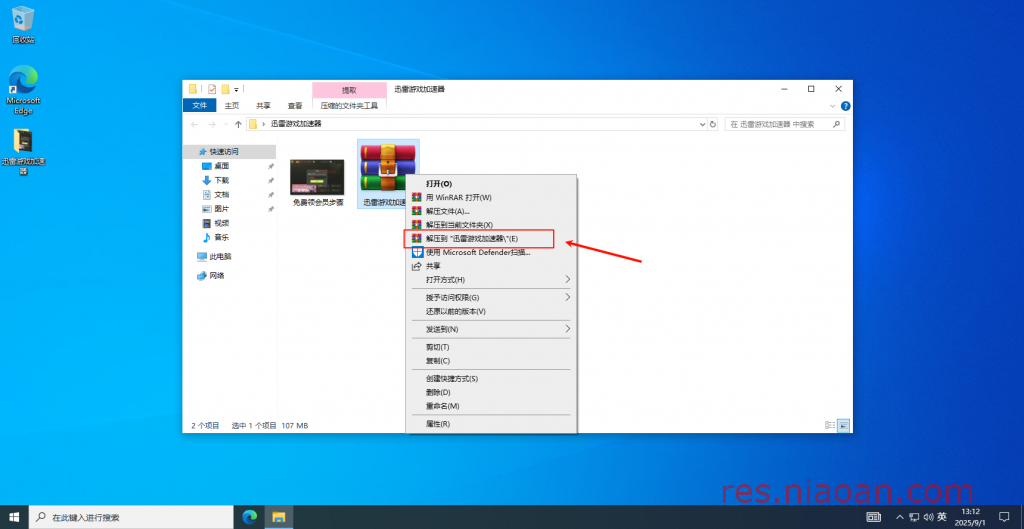Choose 解压文件(A)... menu entry
The height and width of the screenshot is (529, 1024).
pos(491,211)
